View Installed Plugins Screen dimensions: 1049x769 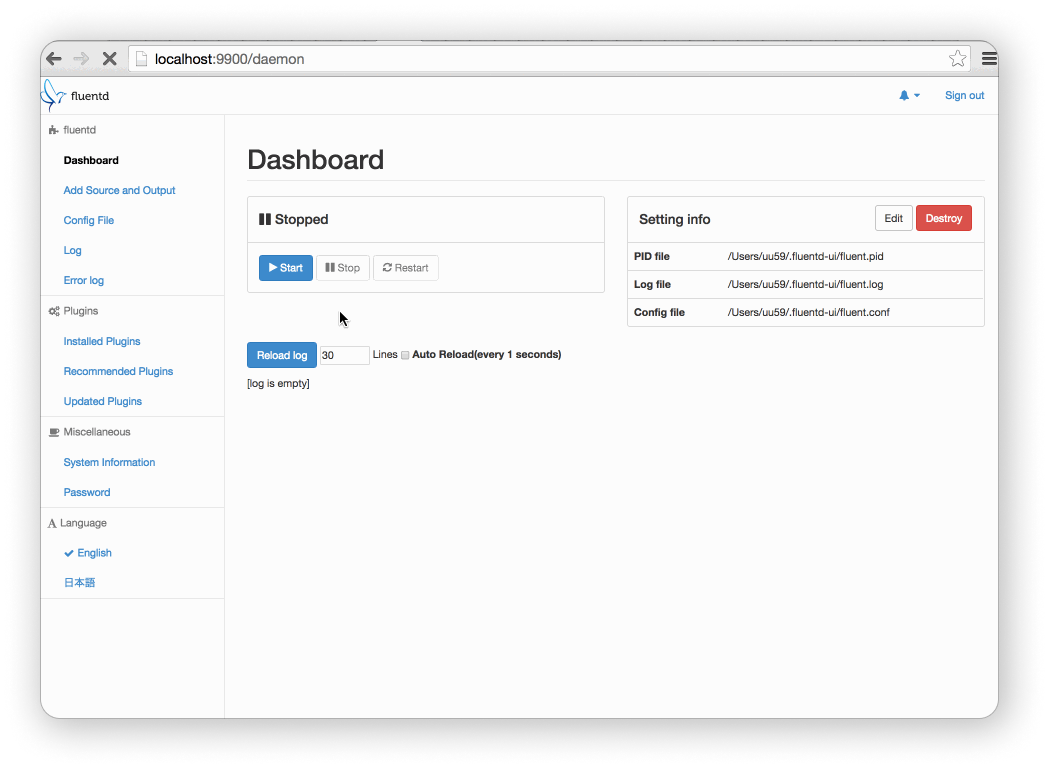tap(102, 341)
